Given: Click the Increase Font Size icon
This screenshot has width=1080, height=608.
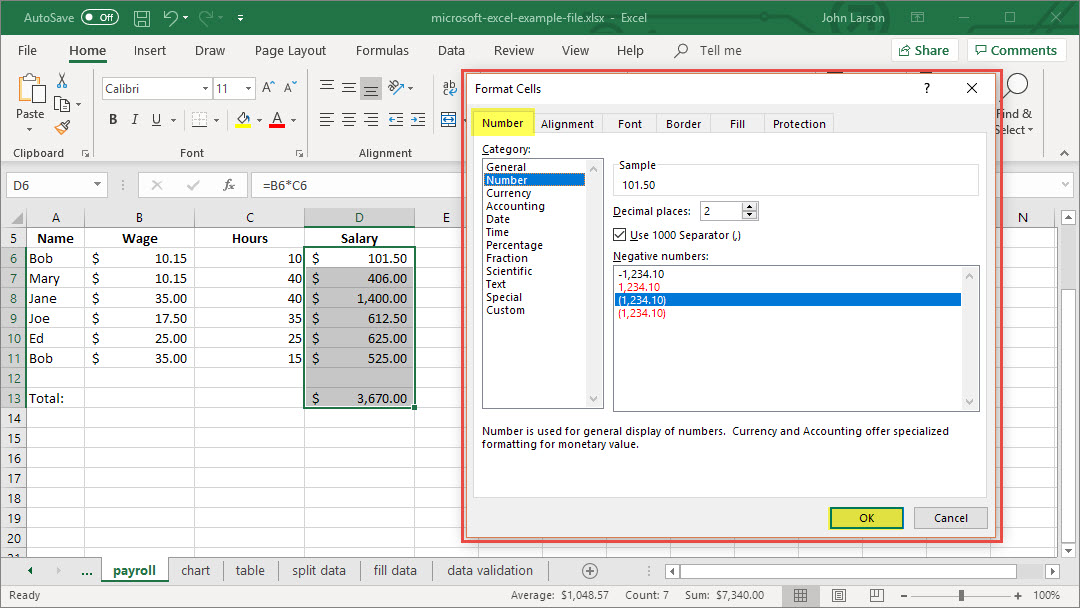Looking at the screenshot, I should pyautogui.click(x=267, y=89).
